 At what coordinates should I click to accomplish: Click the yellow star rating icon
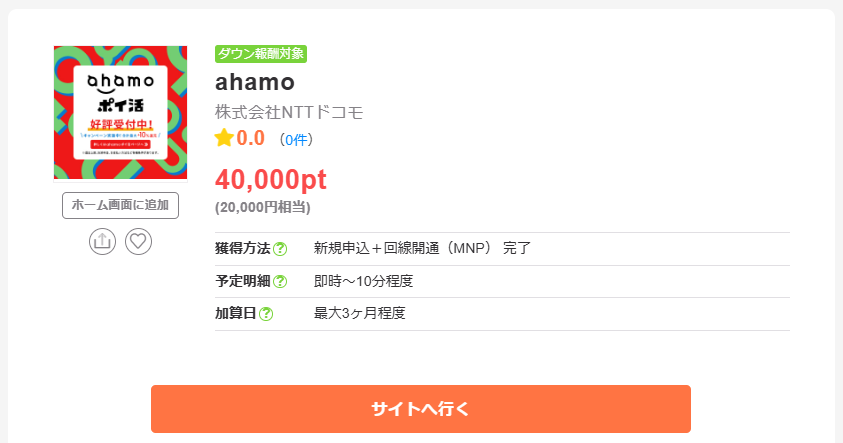pos(224,138)
